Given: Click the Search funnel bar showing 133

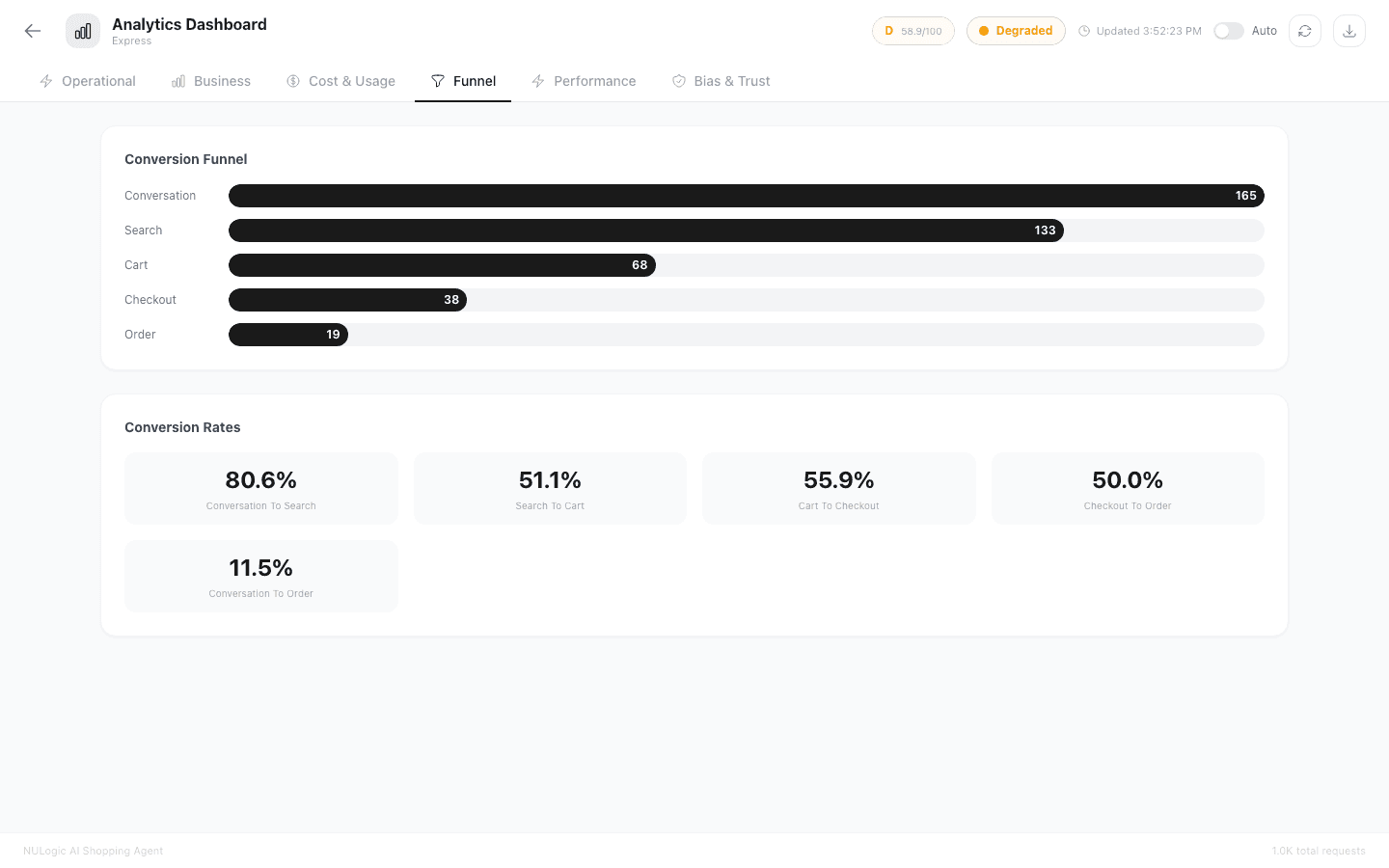Looking at the screenshot, I should pos(645,231).
